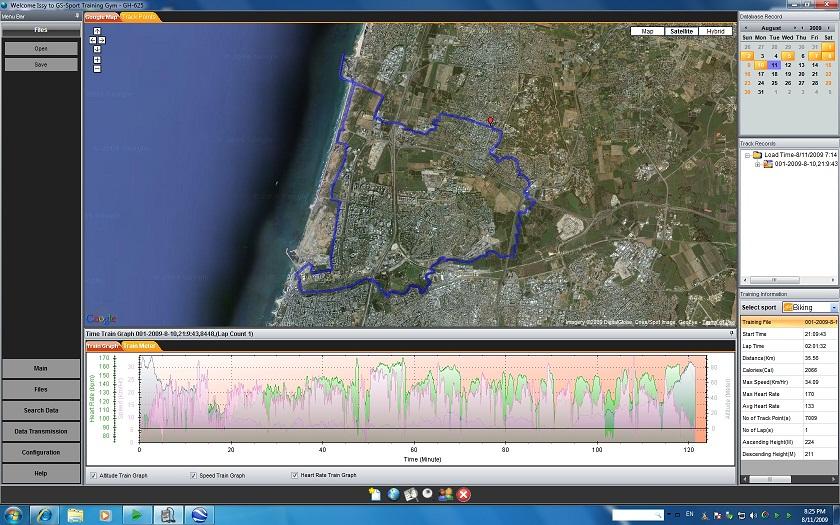Go to next month after August
Image resolution: width=840 pixels, height=525 pixels.
(795, 28)
